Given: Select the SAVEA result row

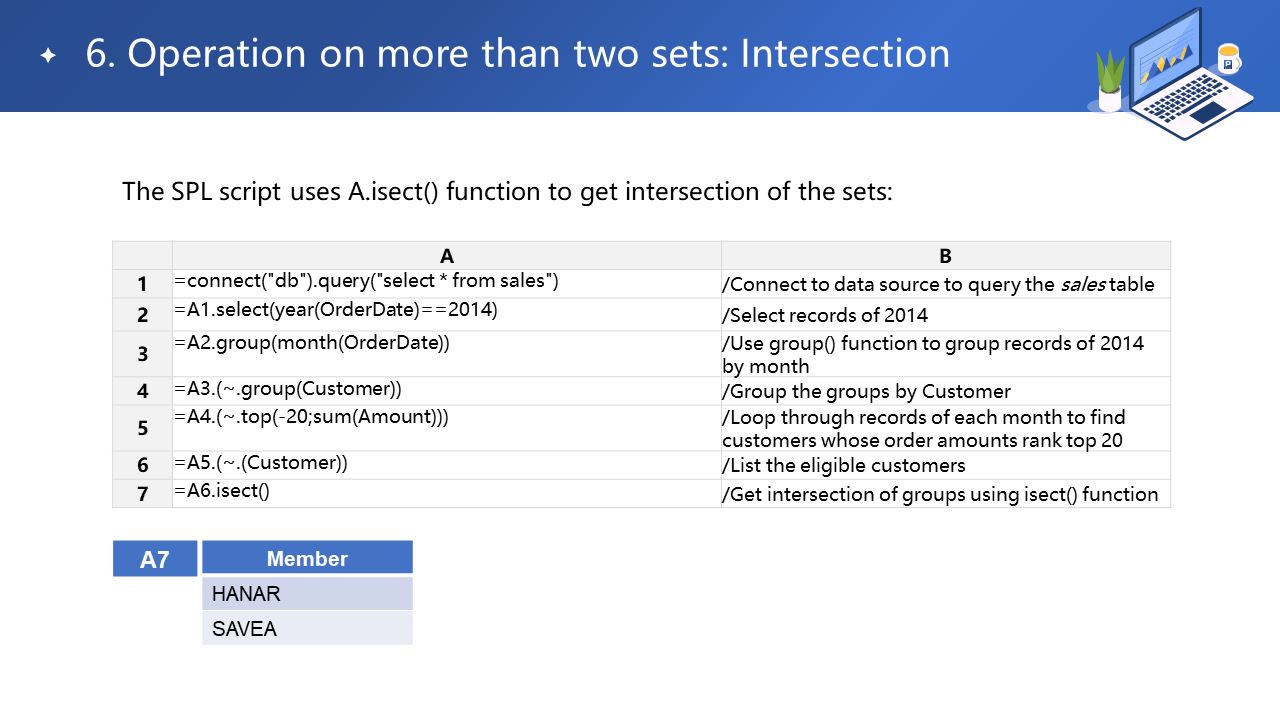Looking at the screenshot, I should 307,629.
